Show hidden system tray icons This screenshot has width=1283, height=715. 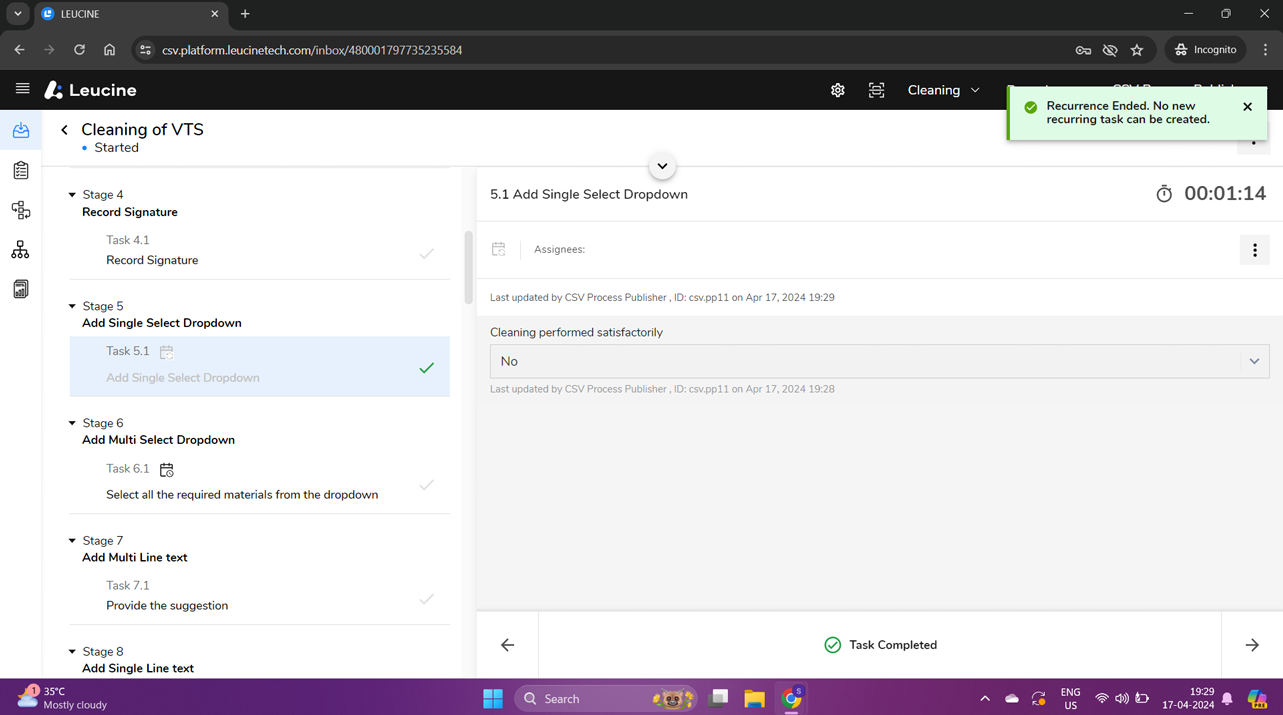point(984,698)
